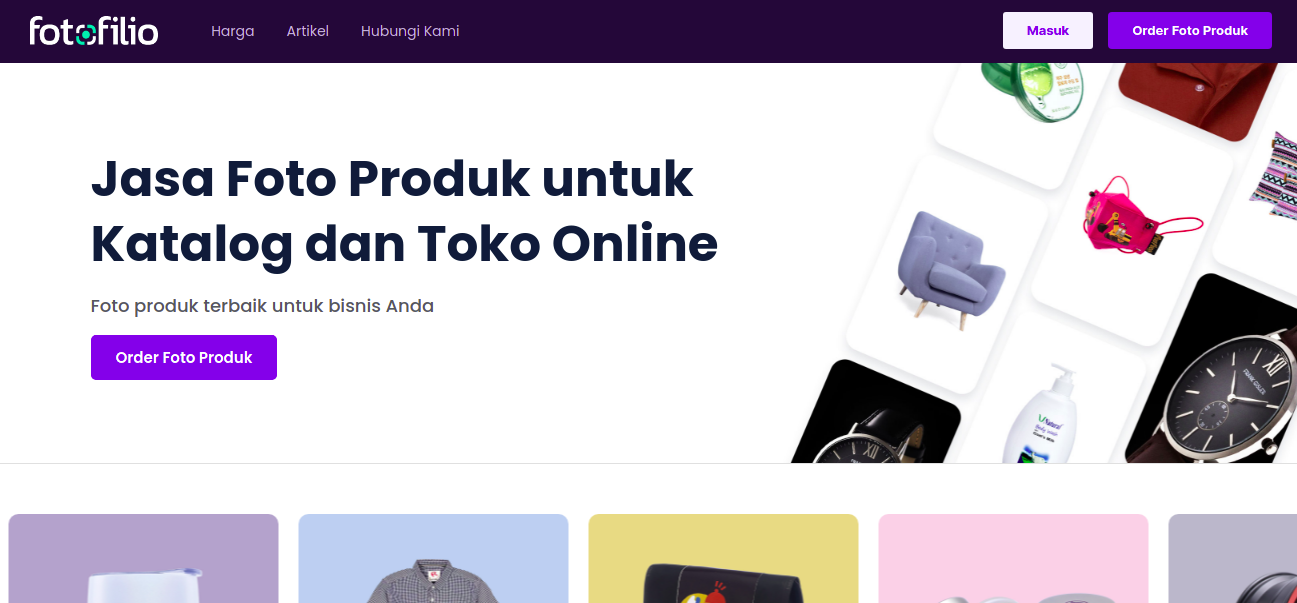
Task: Open the yellow card with black wallet
Action: point(723,558)
